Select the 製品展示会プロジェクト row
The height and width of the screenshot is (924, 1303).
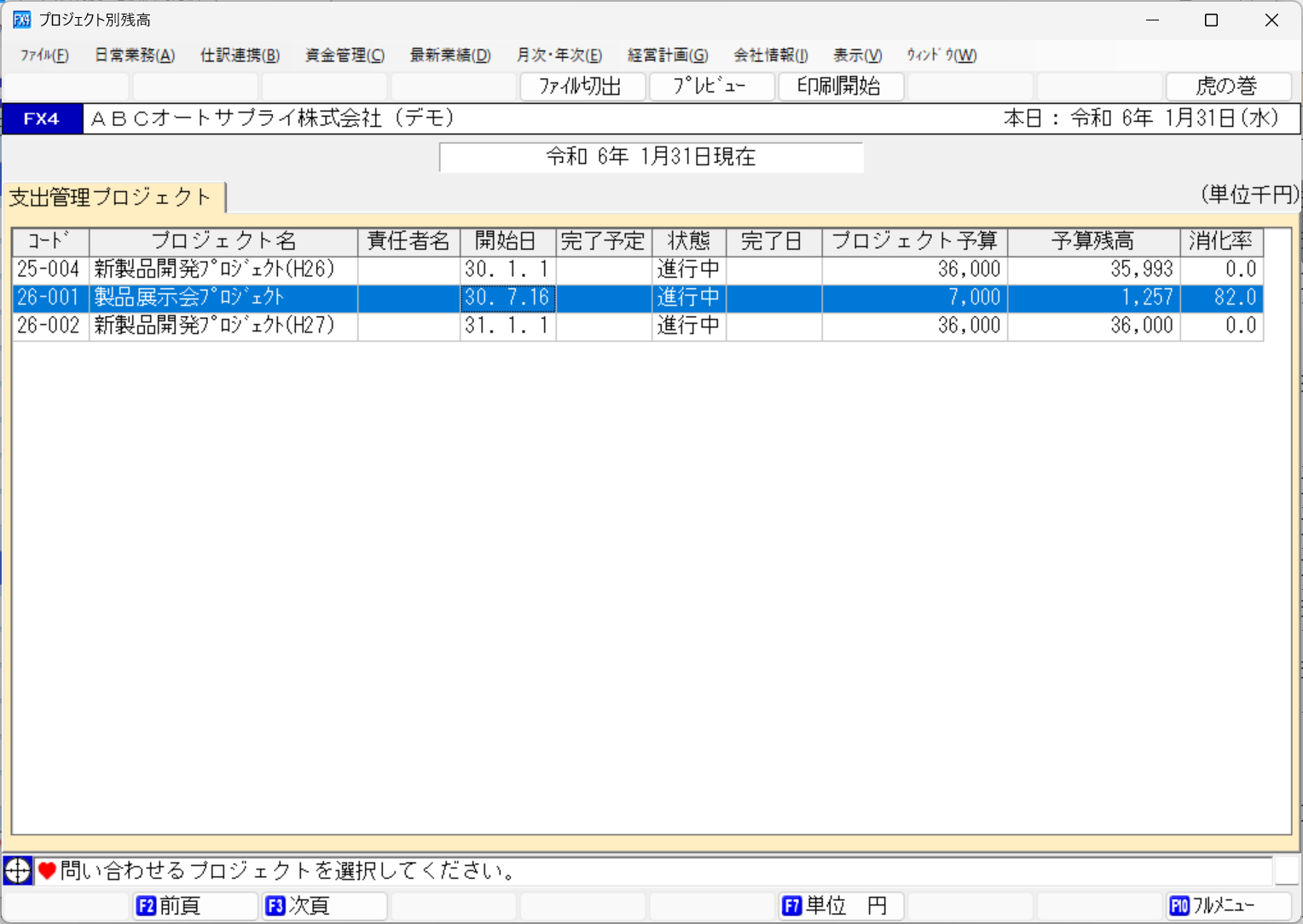(222, 297)
